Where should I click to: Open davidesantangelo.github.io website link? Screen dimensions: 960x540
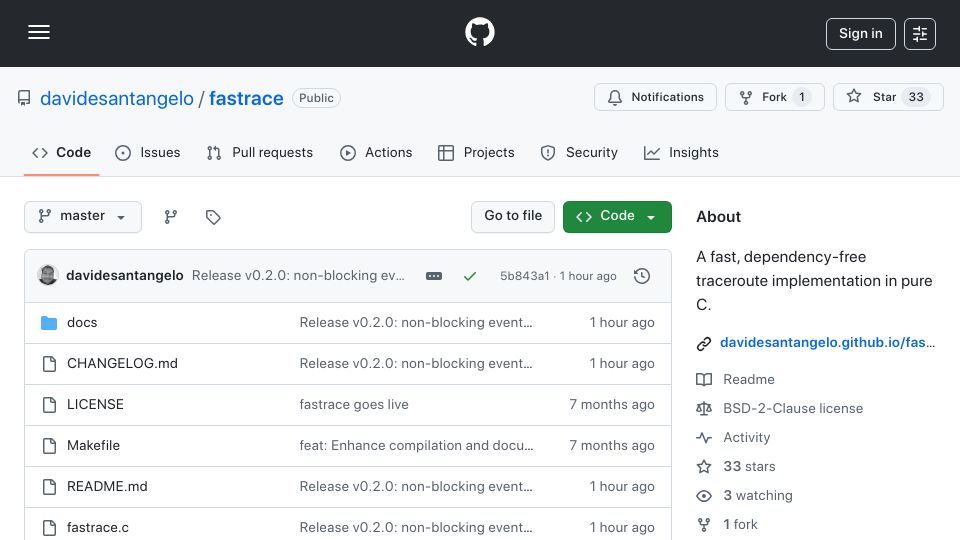coord(827,343)
